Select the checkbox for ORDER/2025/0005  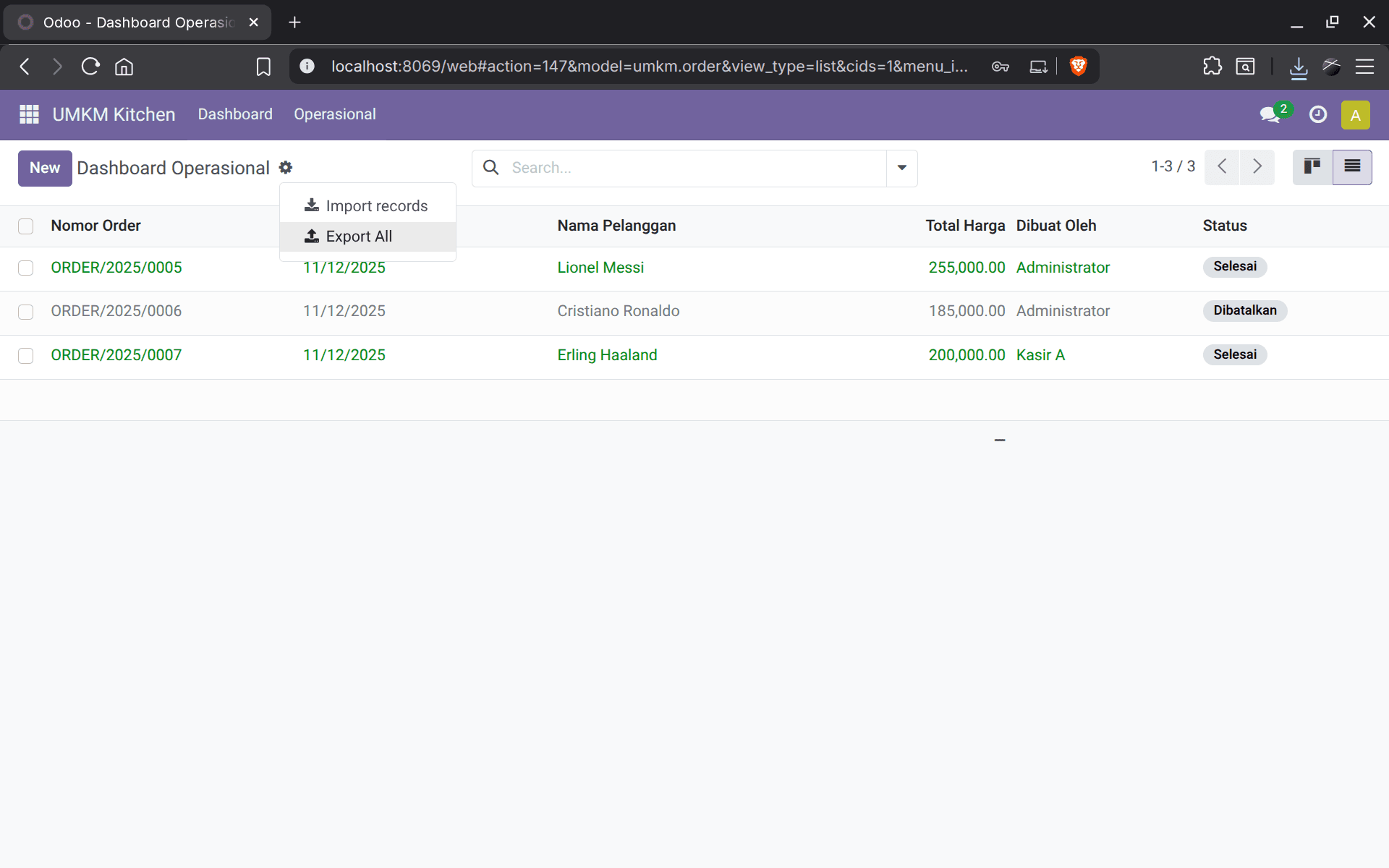click(x=26, y=268)
